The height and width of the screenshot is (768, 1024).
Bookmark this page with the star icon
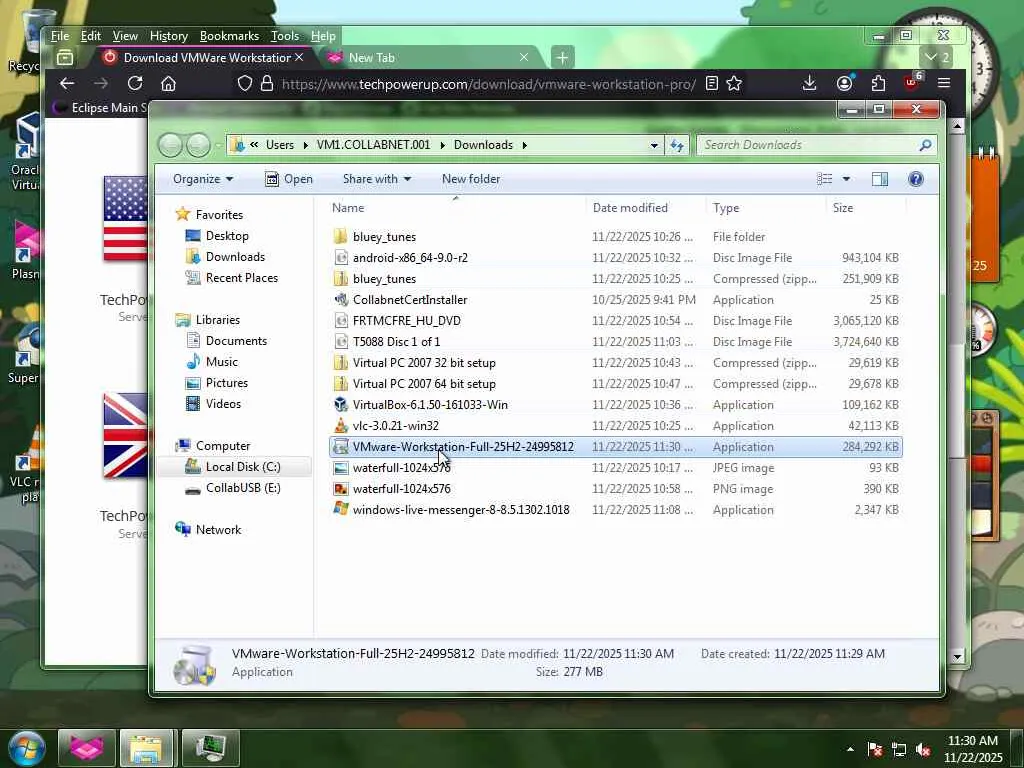coord(734,84)
